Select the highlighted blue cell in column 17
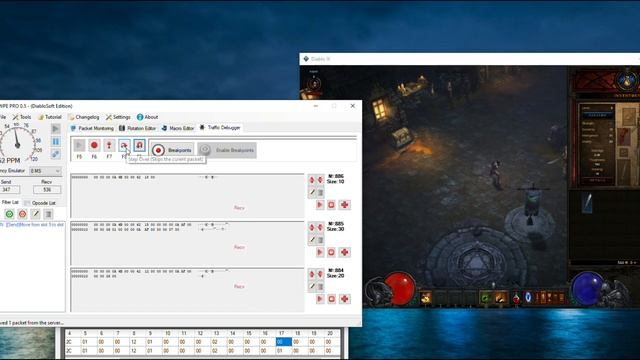 (284, 342)
